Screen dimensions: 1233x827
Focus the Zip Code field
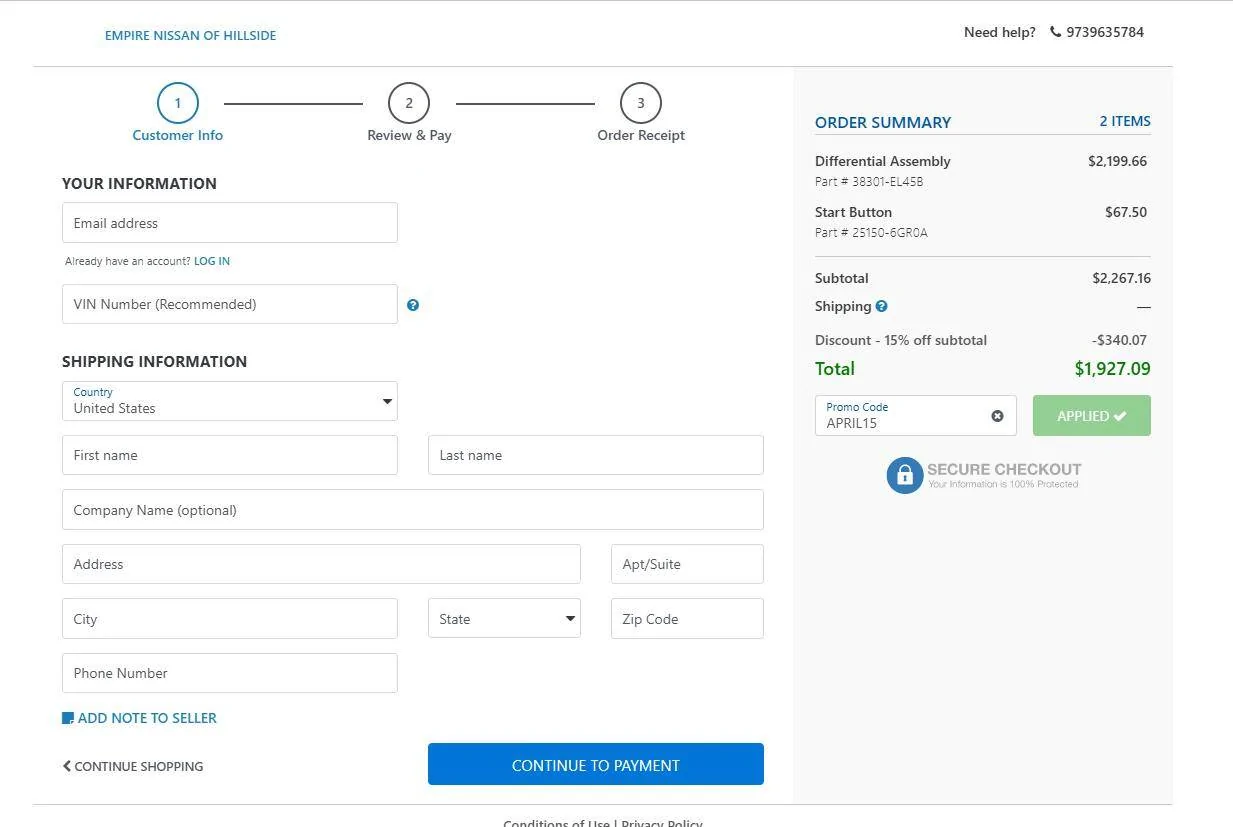coord(687,619)
